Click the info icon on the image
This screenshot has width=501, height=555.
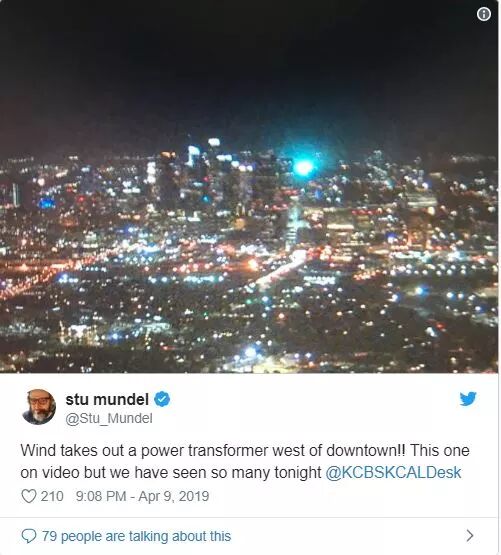coord(484,15)
